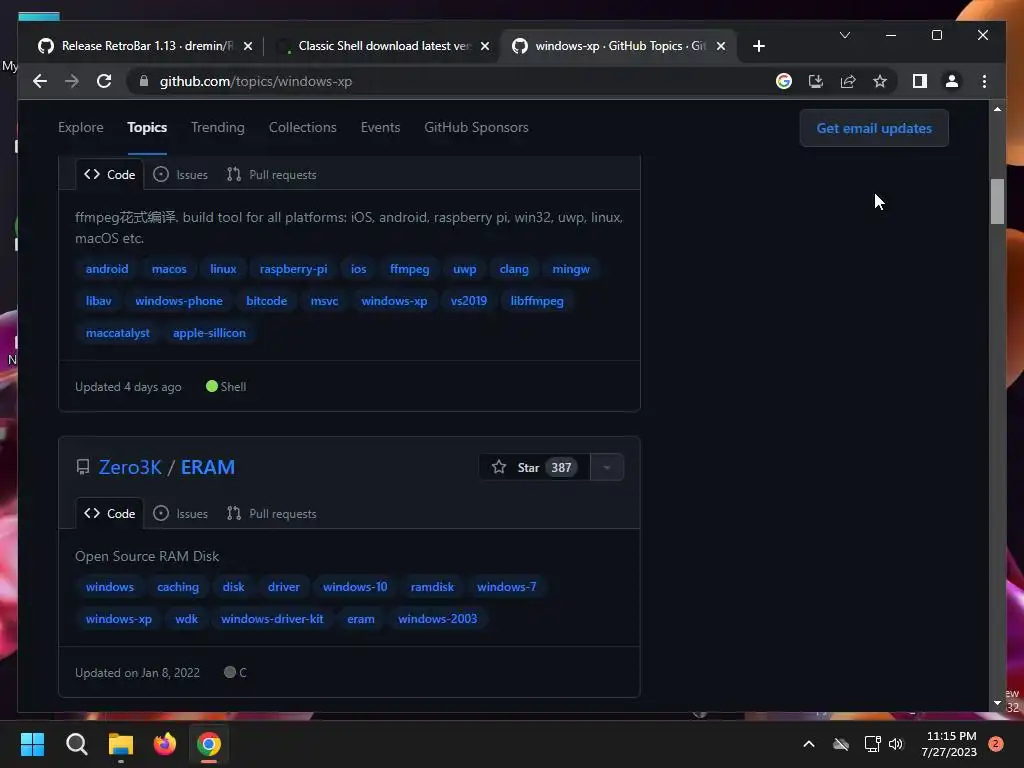Open Issues tab of the ffmpeg repository card
The image size is (1024, 768).
click(x=180, y=174)
